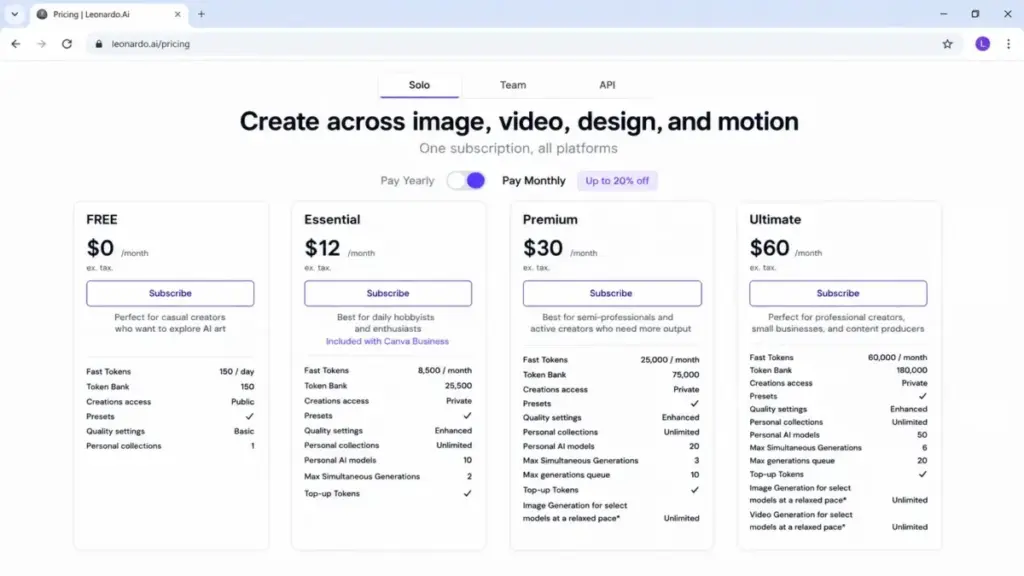Switch to the Solo plans tab

point(419,85)
